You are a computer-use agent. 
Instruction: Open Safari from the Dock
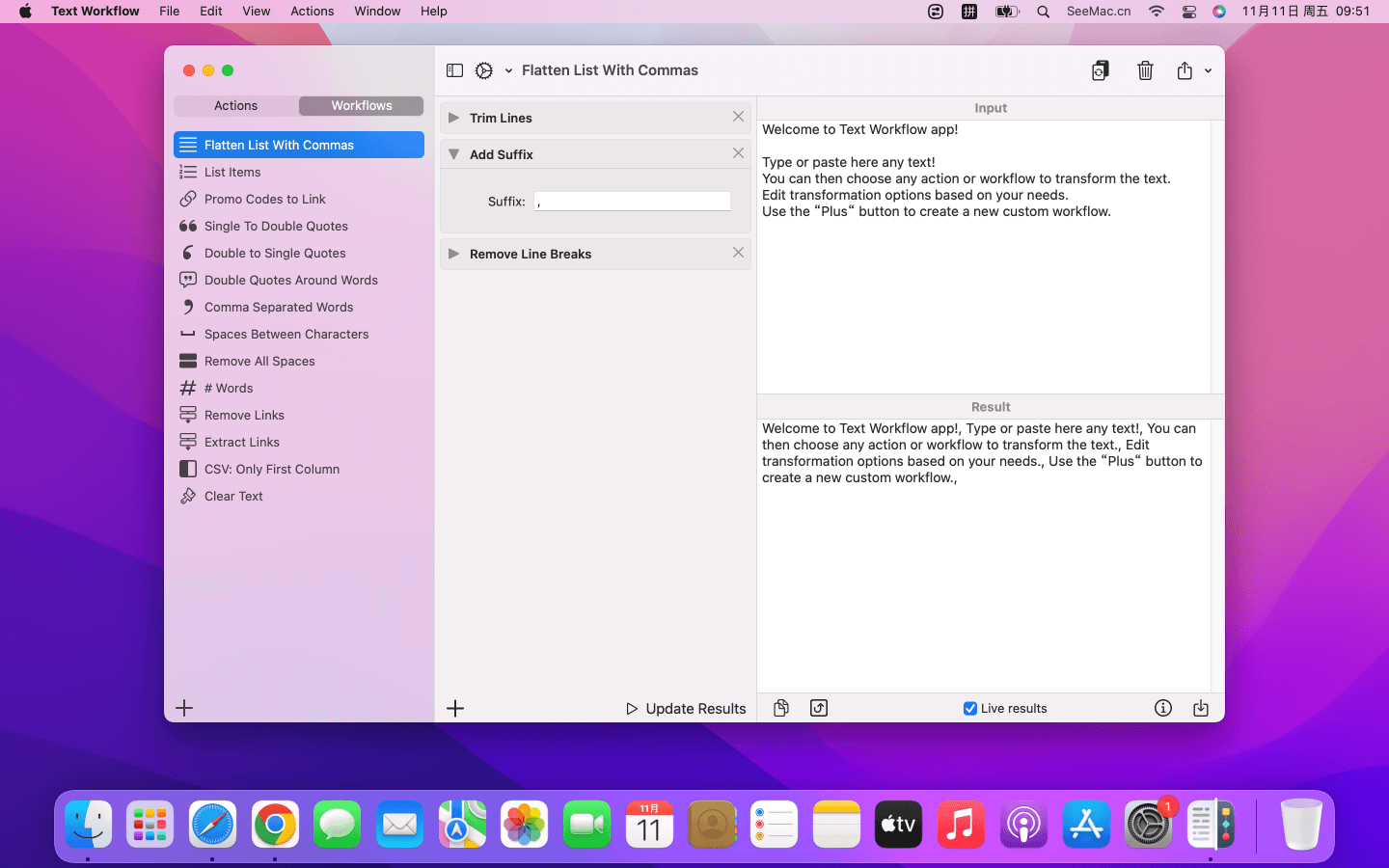(212, 825)
